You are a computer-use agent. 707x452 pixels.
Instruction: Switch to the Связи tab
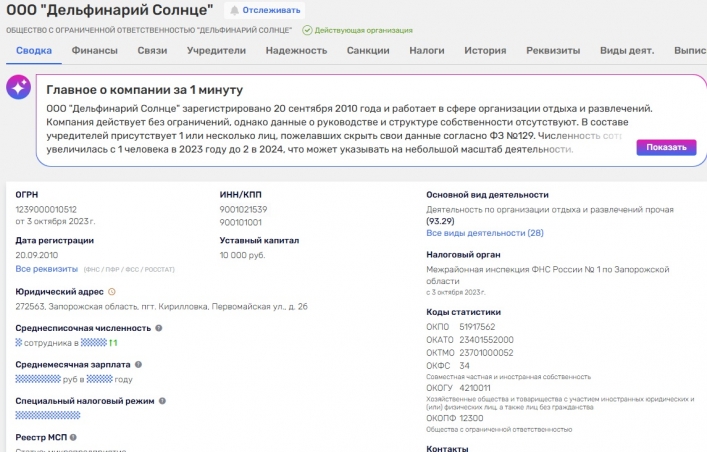coord(153,50)
